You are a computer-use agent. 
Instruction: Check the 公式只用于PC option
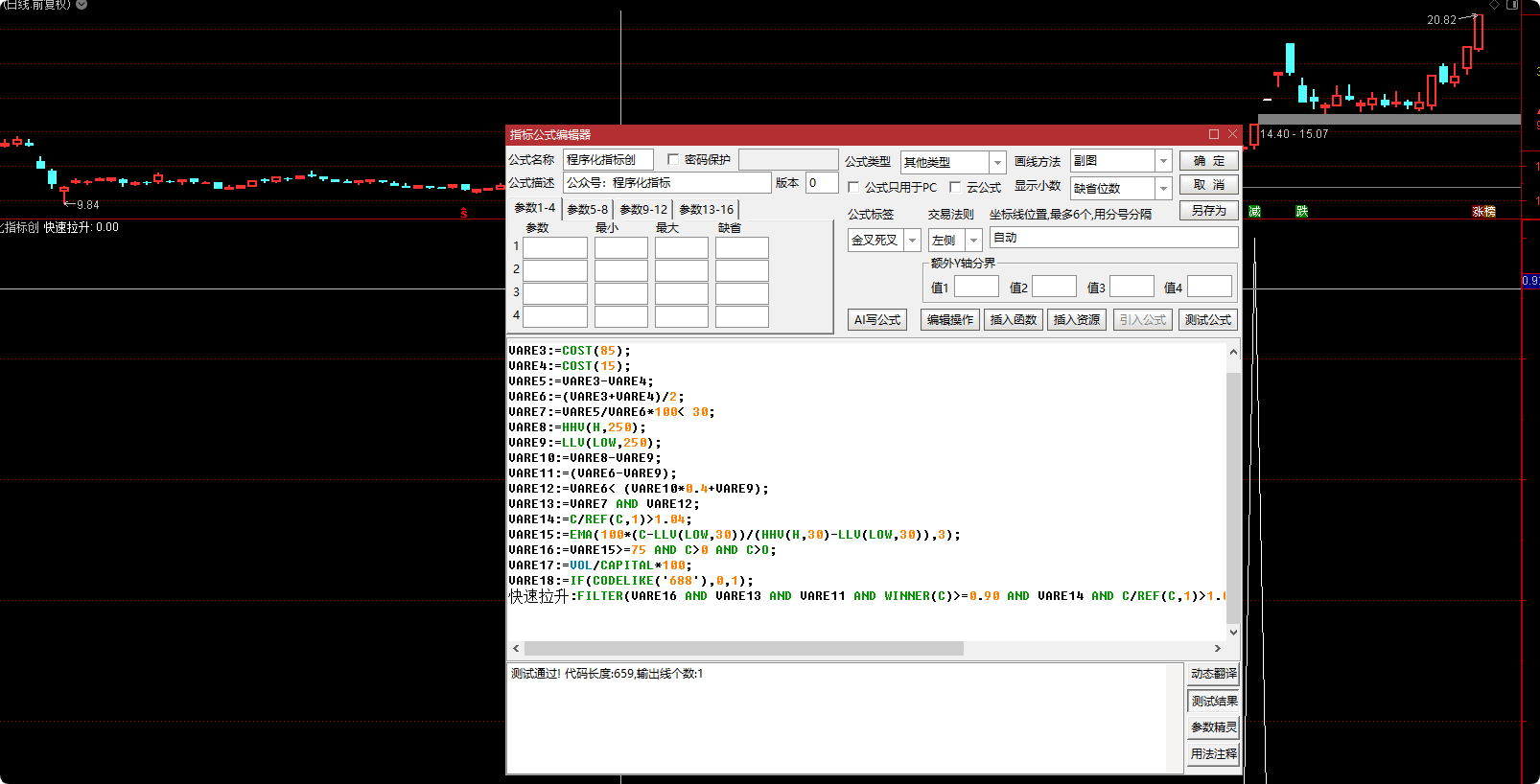853,187
